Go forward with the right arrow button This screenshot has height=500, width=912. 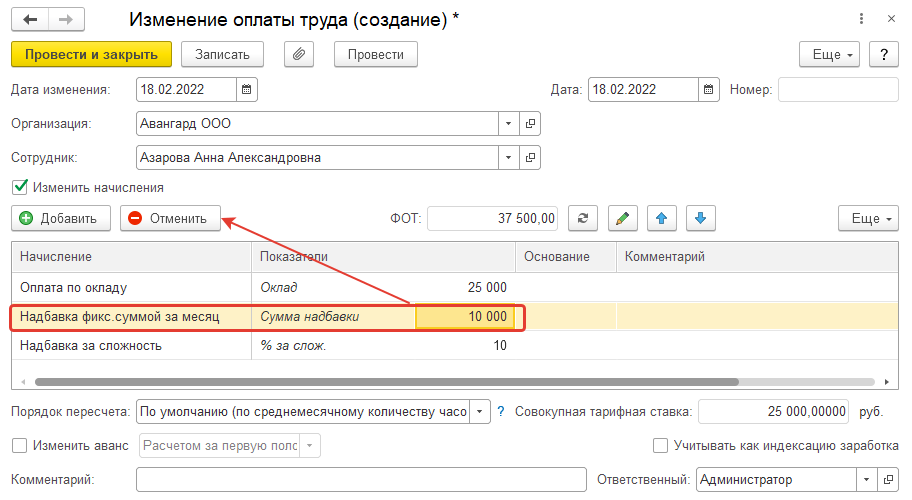pos(66,19)
